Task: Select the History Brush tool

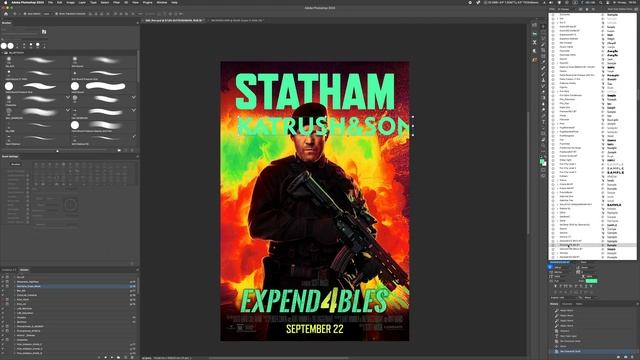Action: tap(543, 86)
